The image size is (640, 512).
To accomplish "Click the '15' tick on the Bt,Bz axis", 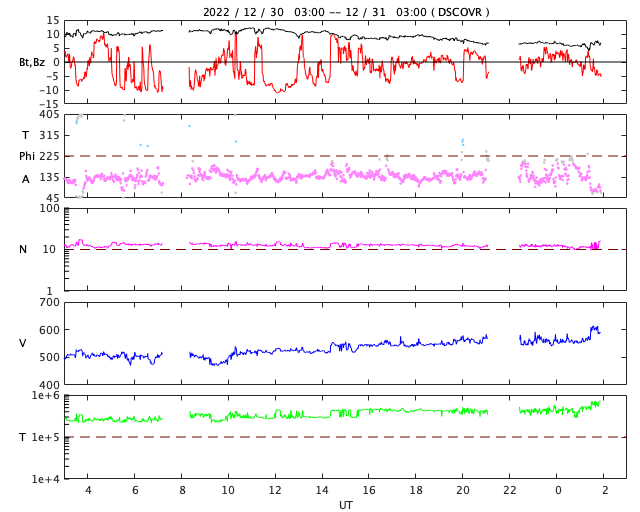I will pyautogui.click(x=53, y=20).
